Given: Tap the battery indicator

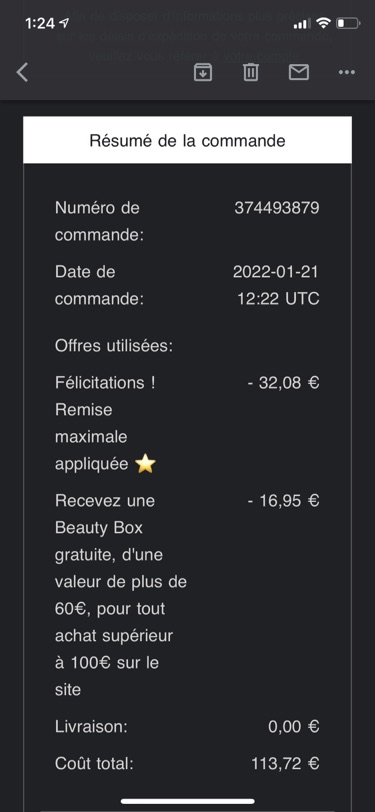Looking at the screenshot, I should (348, 23).
